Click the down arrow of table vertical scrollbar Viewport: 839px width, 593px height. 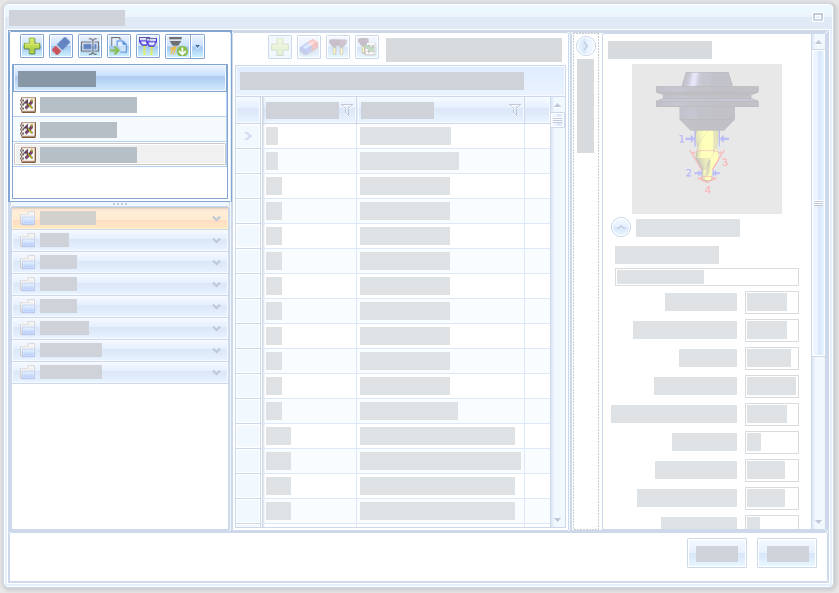[x=557, y=520]
